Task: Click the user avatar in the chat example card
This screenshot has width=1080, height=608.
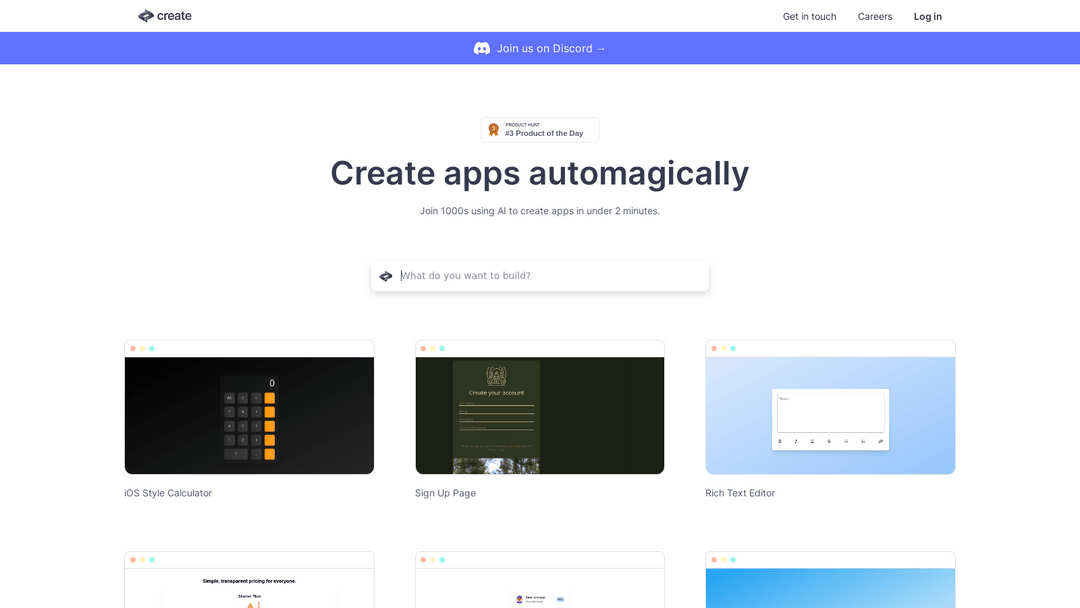Action: [519, 599]
